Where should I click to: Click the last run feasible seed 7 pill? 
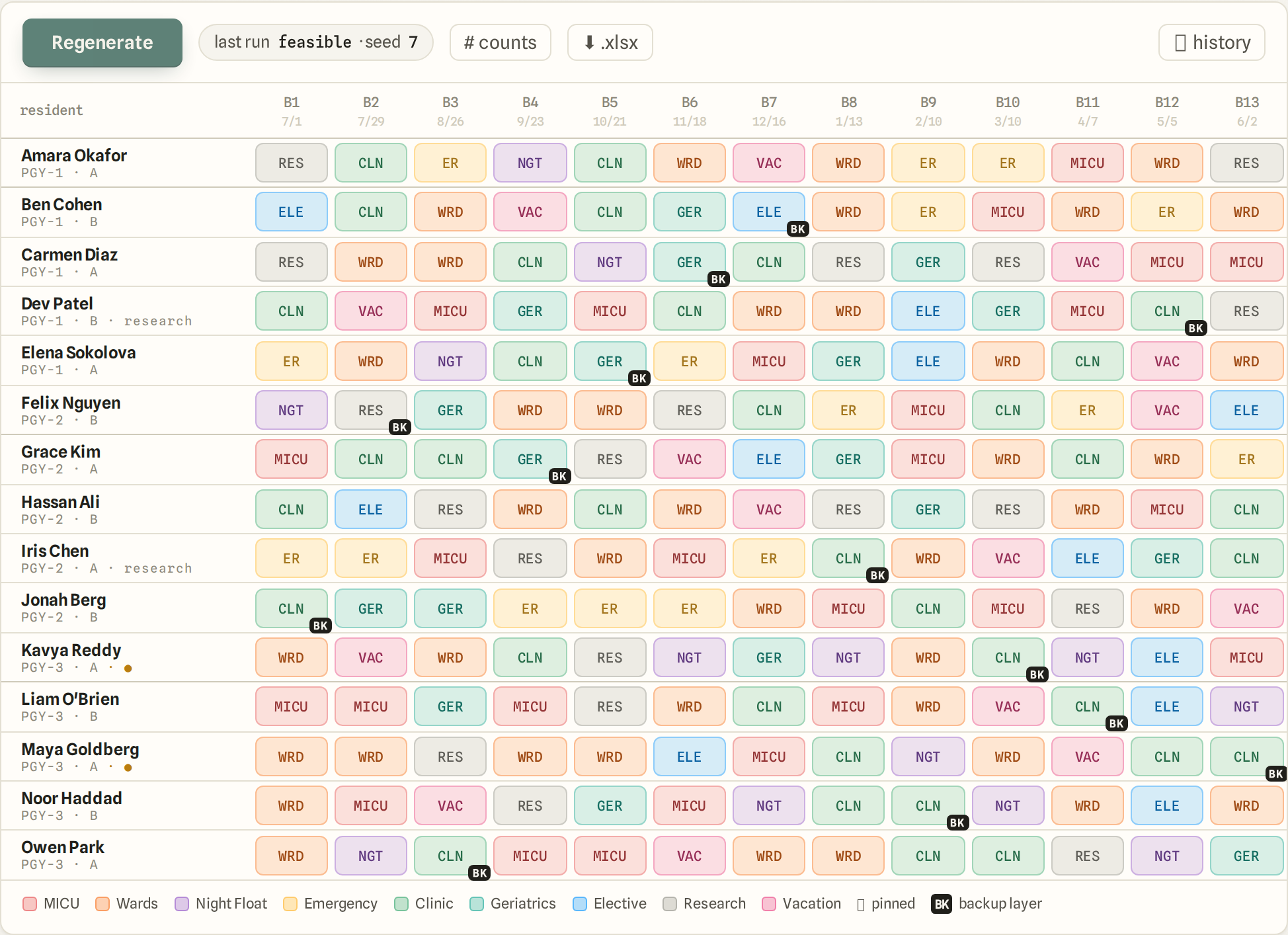[316, 43]
